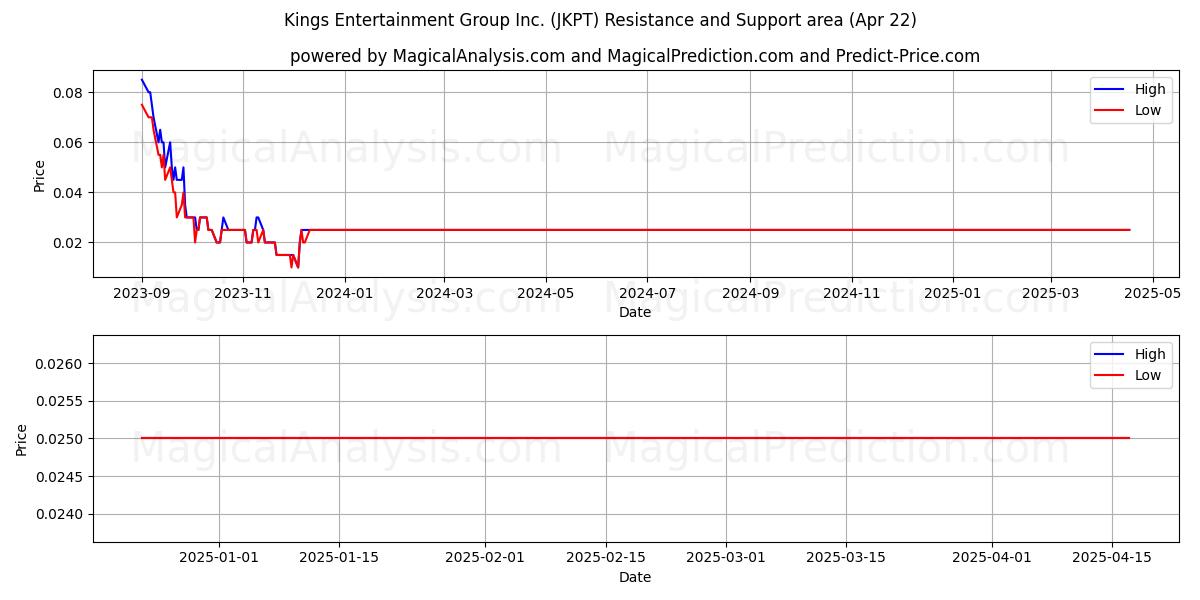Click the 2025-03-15 date tick label
Viewport: 1200px width, 600px height.
(845, 558)
